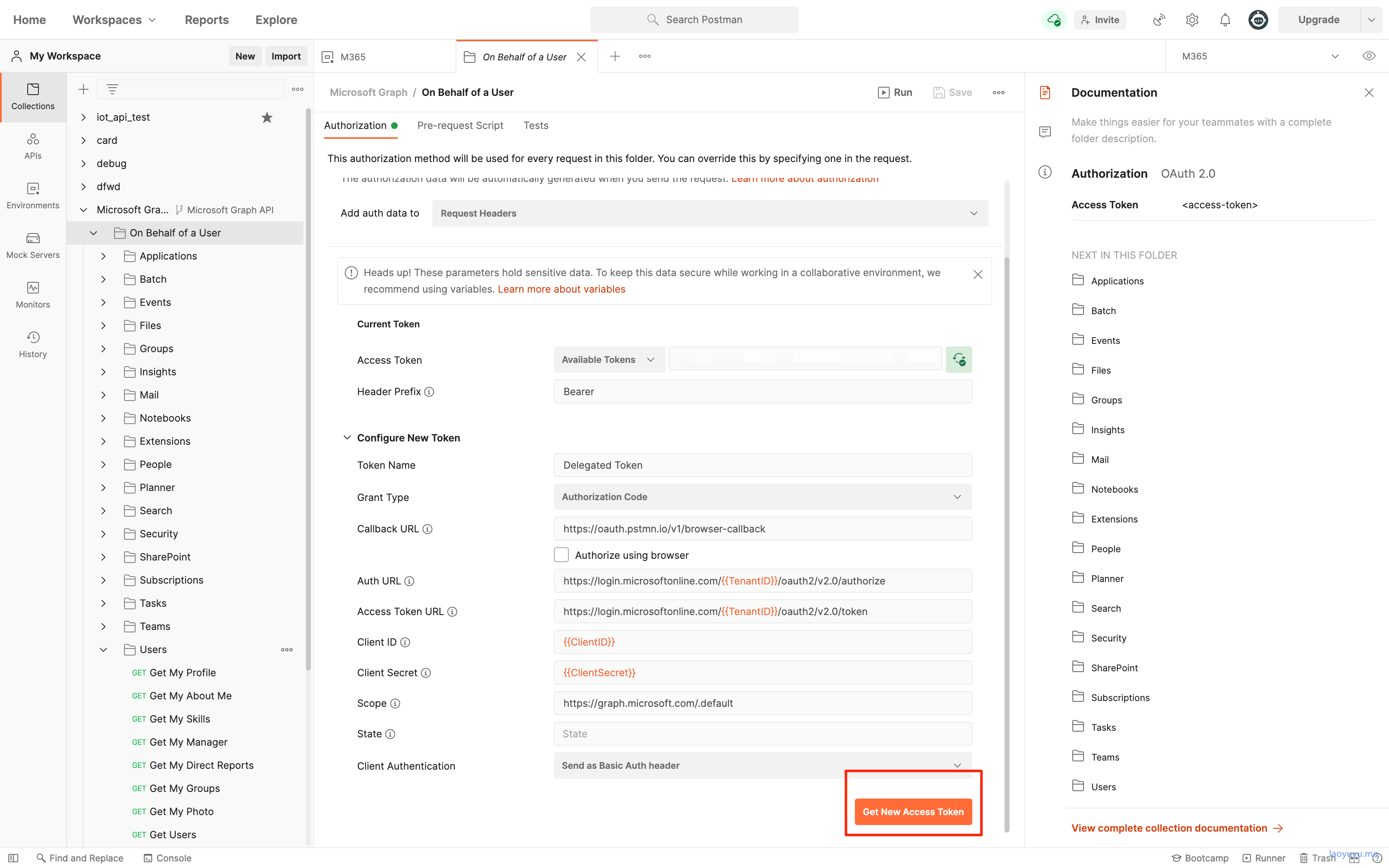Switch to the M365 request tab

384,56
